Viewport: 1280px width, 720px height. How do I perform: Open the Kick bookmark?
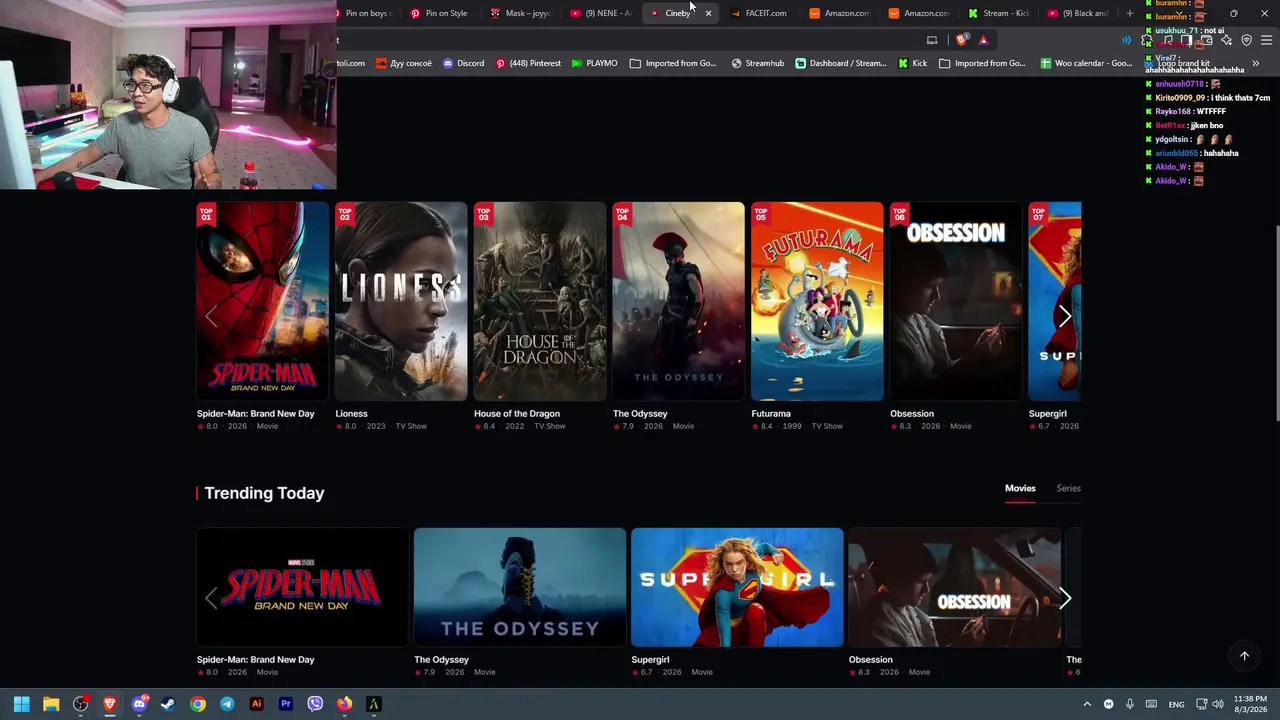point(912,63)
